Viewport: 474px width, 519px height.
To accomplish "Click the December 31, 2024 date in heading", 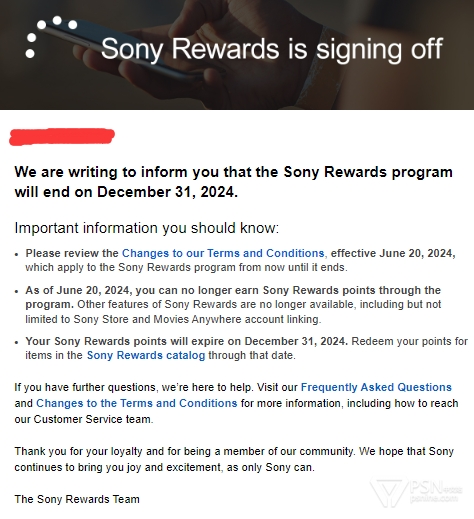I will coord(168,192).
